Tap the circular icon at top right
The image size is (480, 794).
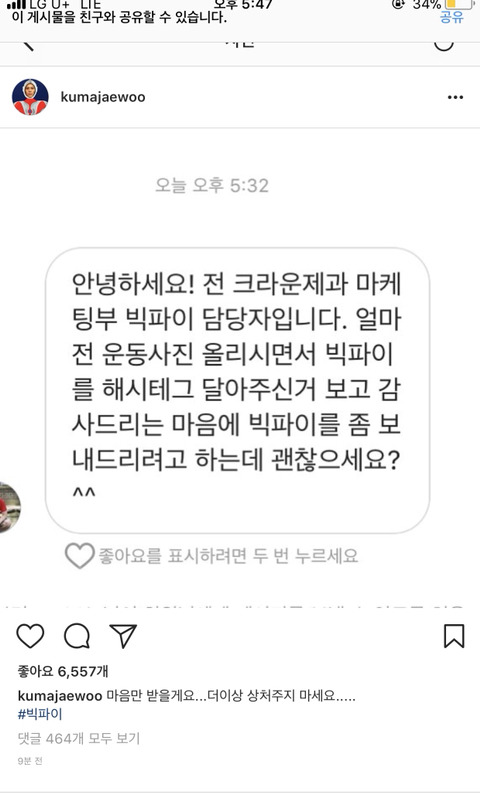pyautogui.click(x=444, y=46)
